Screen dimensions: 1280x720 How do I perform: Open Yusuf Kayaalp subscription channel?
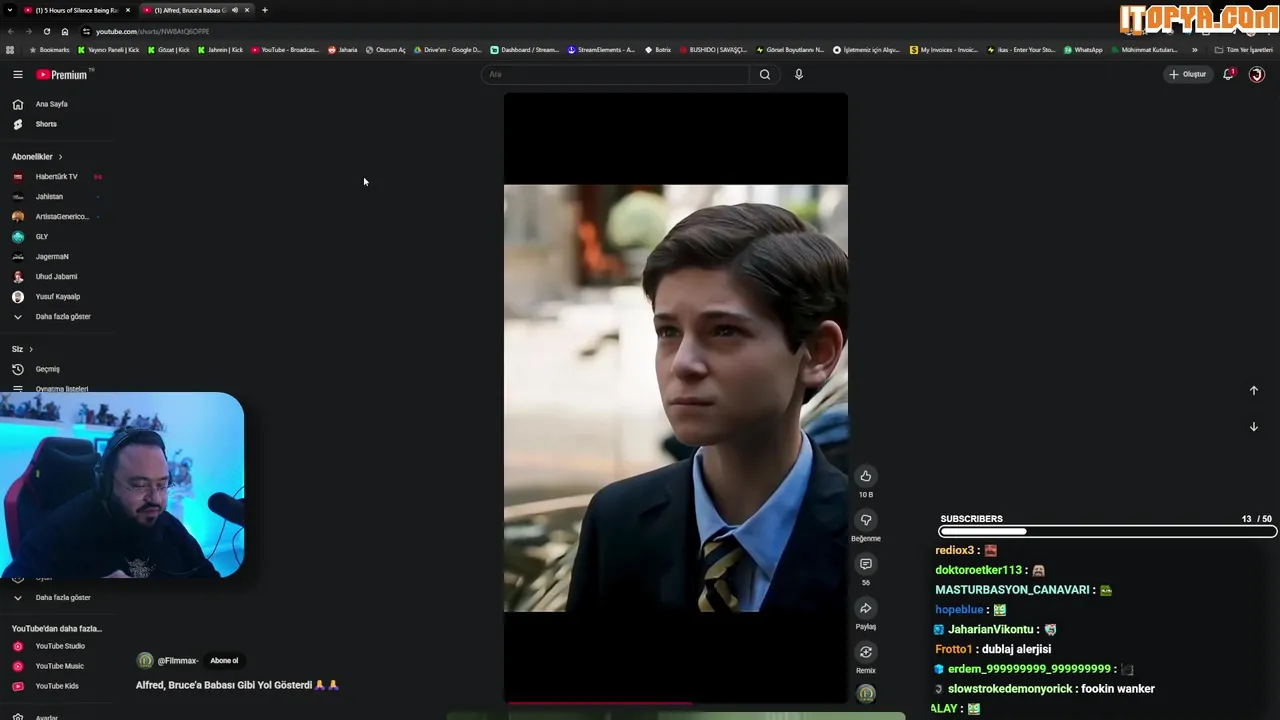pos(57,297)
